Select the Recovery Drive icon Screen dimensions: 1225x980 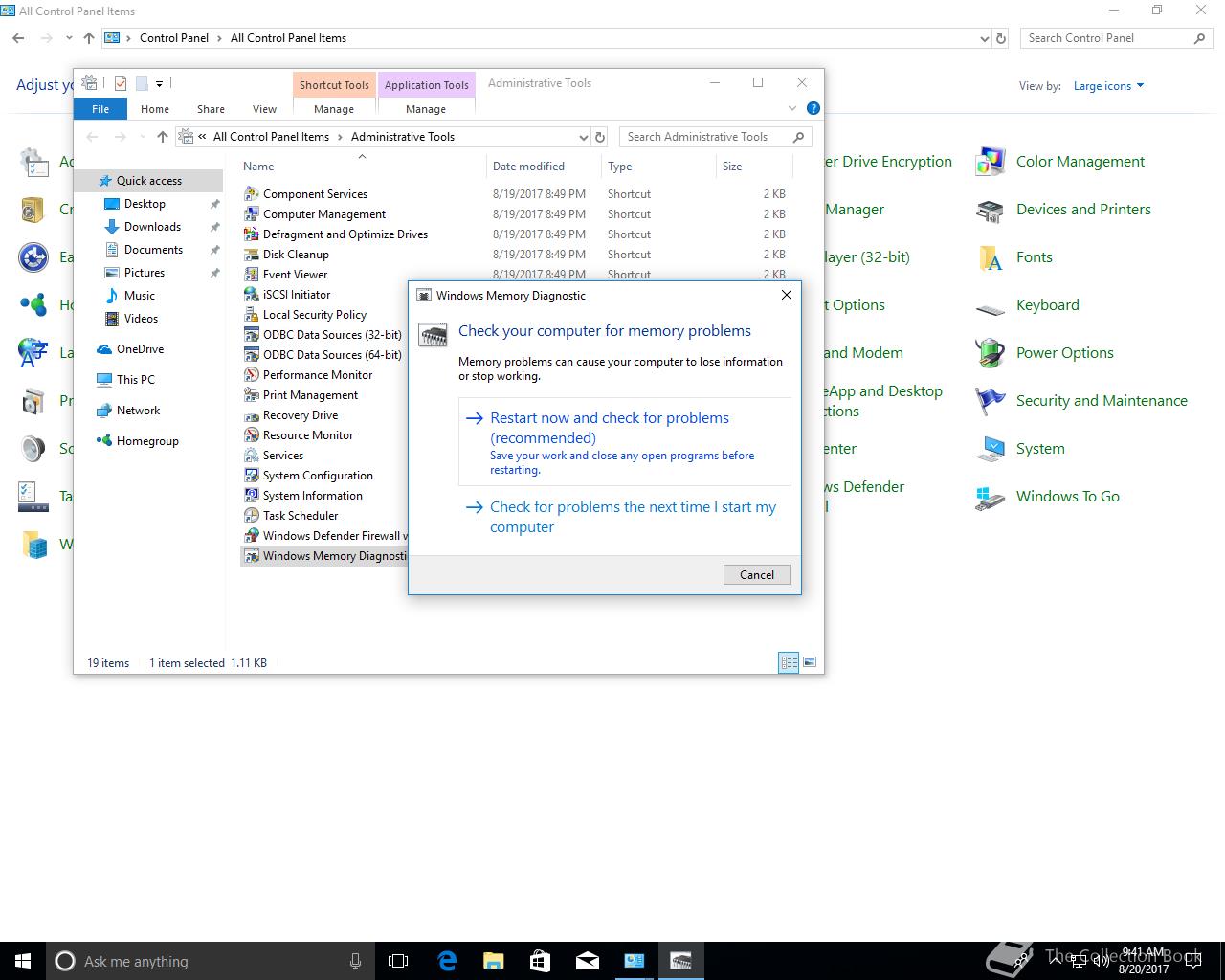click(x=252, y=414)
